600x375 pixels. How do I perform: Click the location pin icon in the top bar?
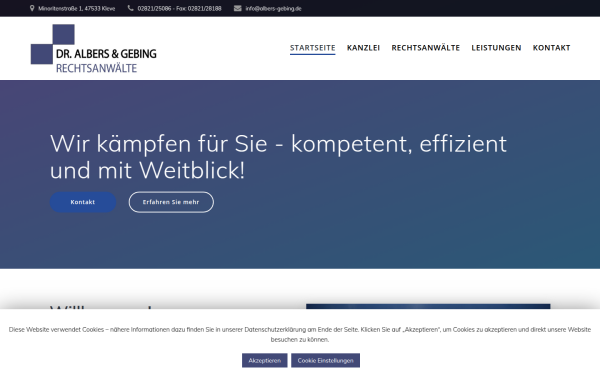pyautogui.click(x=32, y=8)
